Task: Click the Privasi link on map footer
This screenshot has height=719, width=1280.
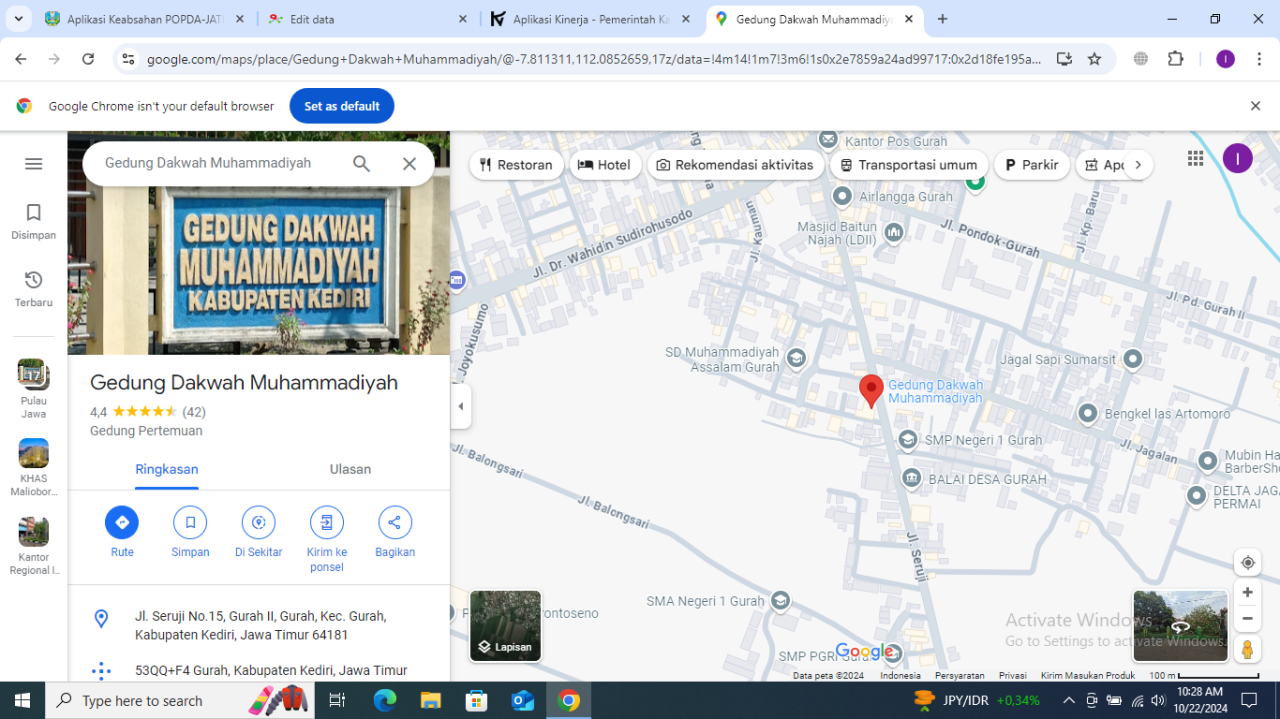Action: pyautogui.click(x=1012, y=676)
